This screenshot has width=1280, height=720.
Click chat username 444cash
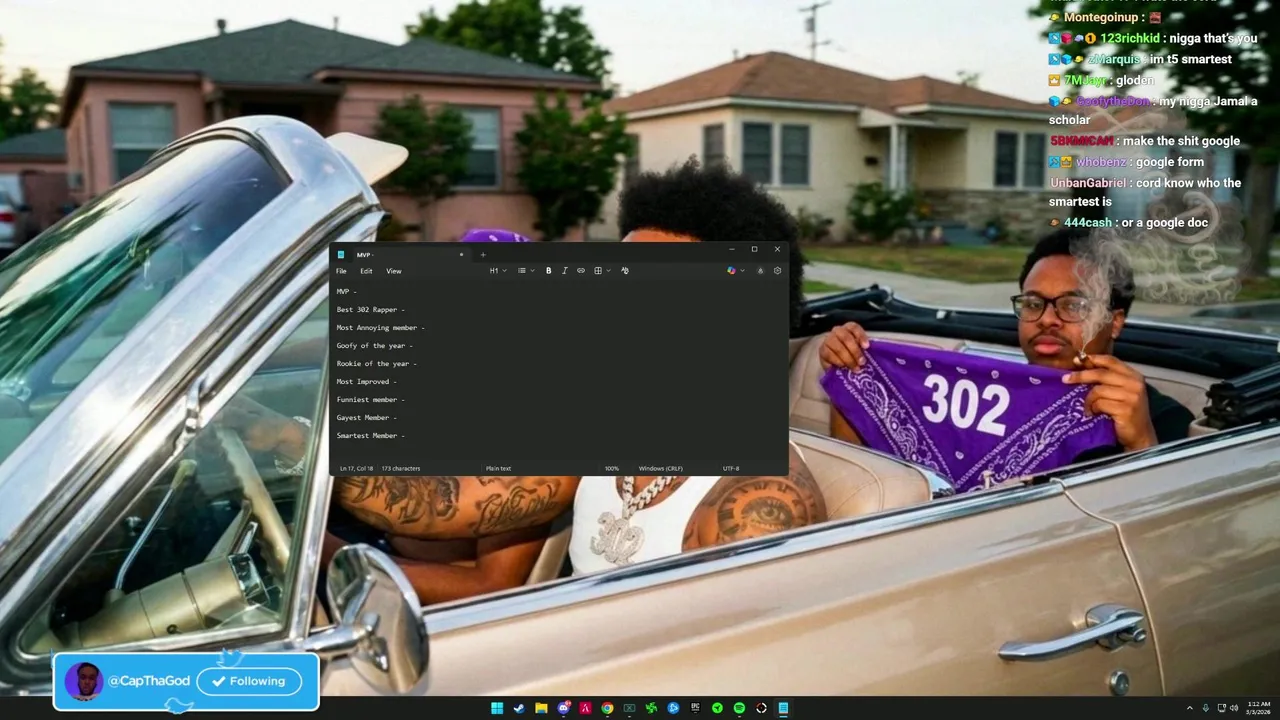[1087, 222]
